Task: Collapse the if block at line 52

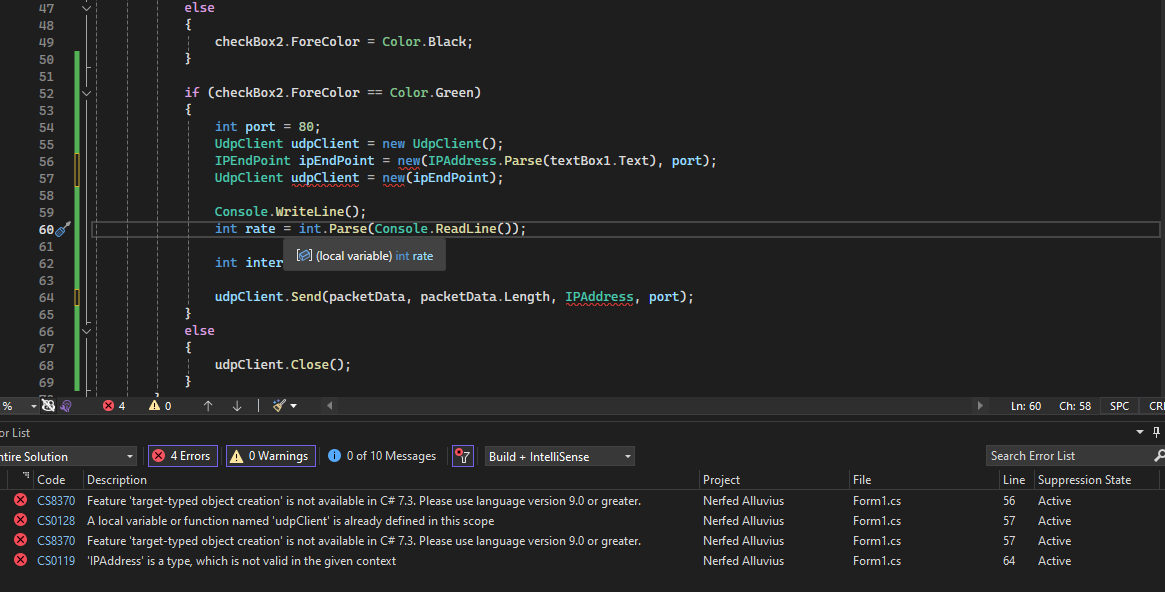Action: (86, 93)
